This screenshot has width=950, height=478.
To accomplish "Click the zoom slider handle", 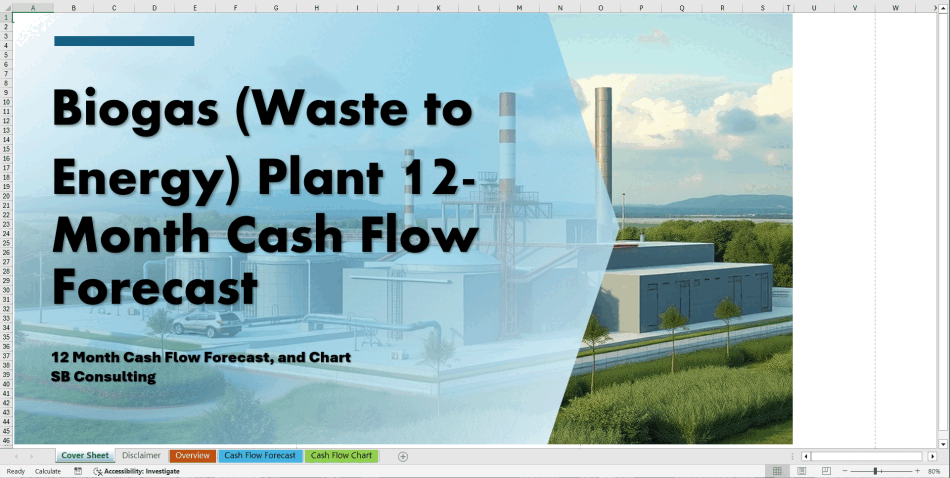I will [x=876, y=471].
